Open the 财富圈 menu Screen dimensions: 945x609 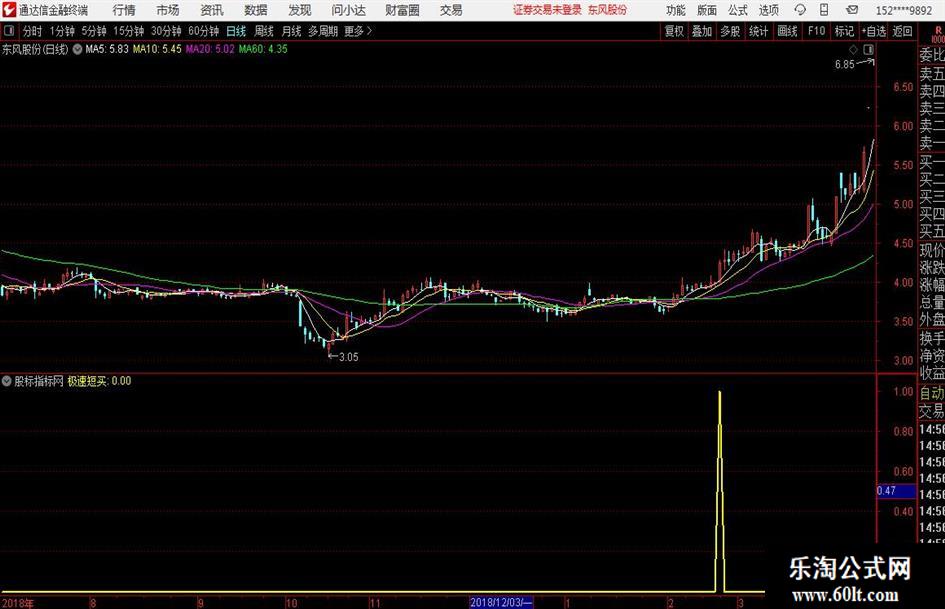coord(402,10)
